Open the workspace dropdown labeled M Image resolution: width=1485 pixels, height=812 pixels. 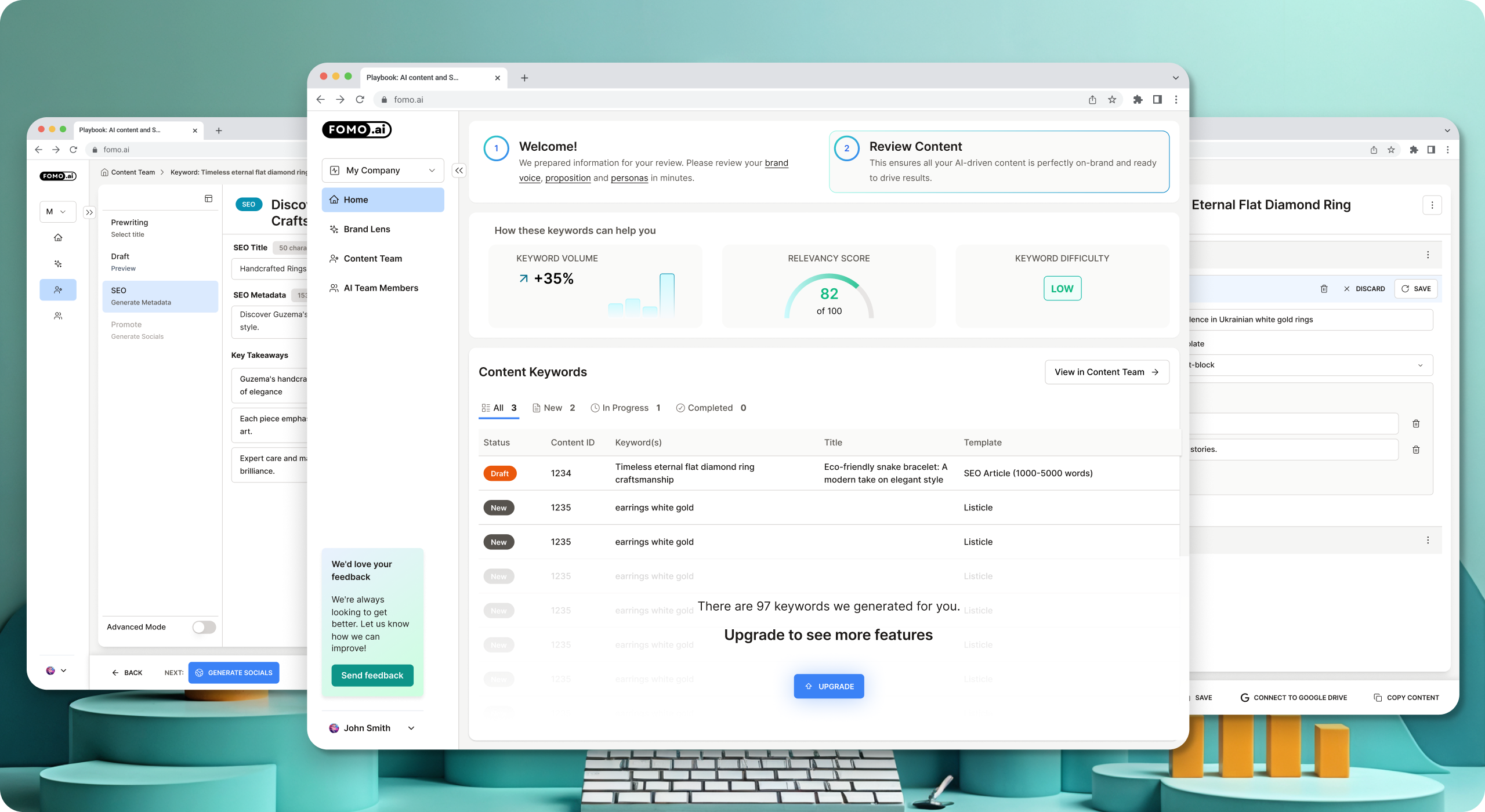57,211
